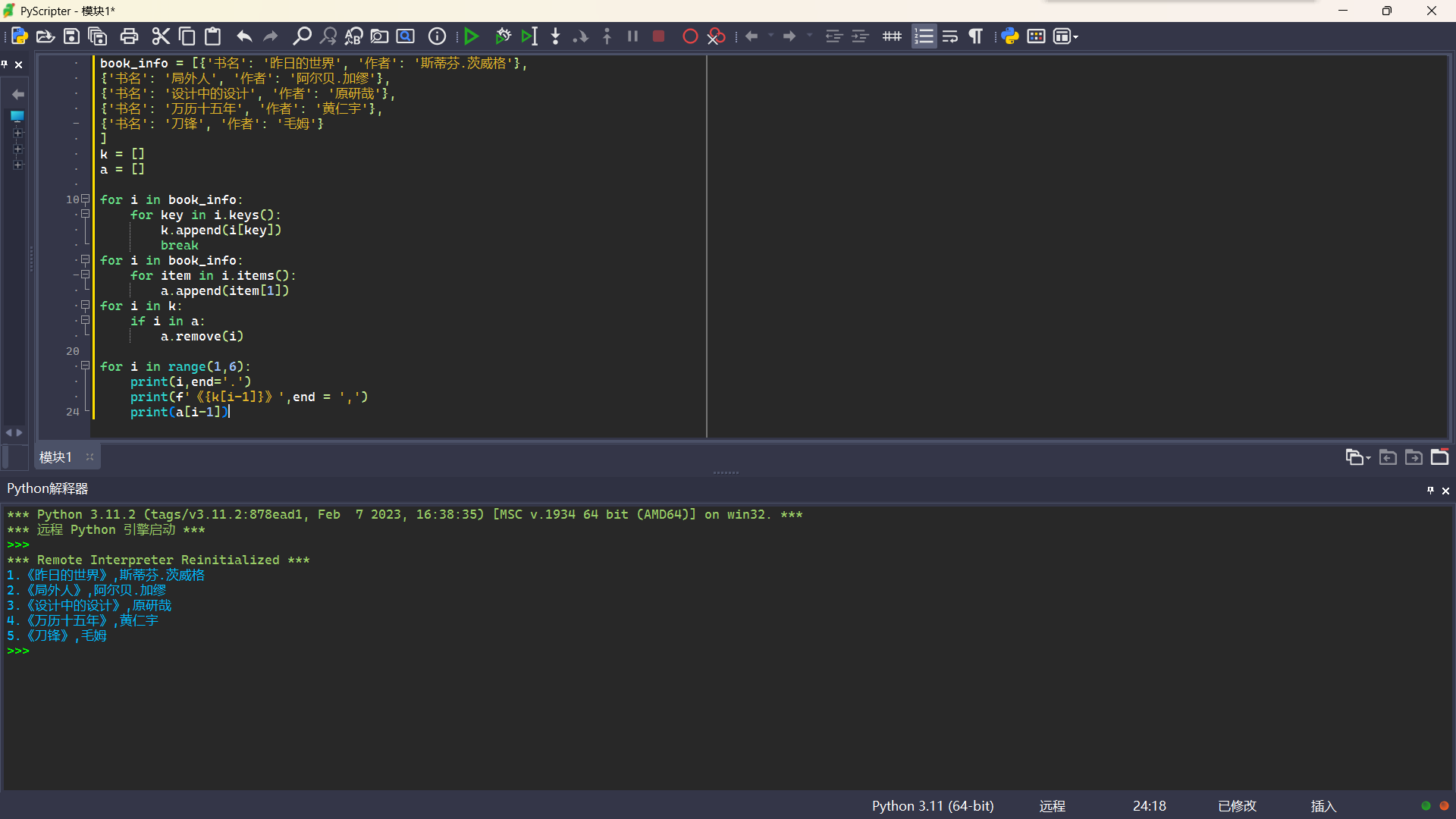Click the Toggle breakpoint red circle

(x=689, y=36)
